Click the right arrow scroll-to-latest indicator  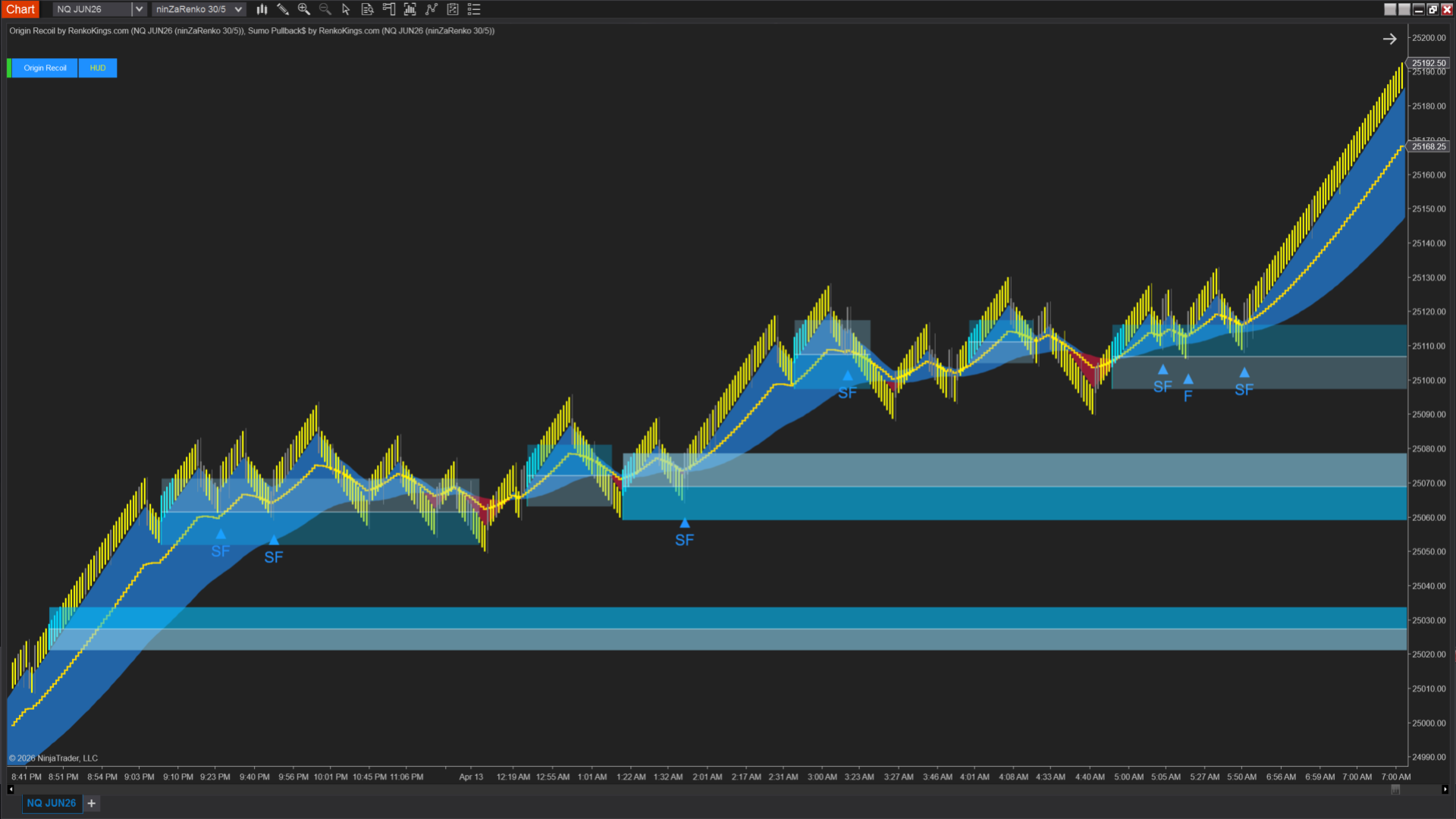click(x=1389, y=39)
